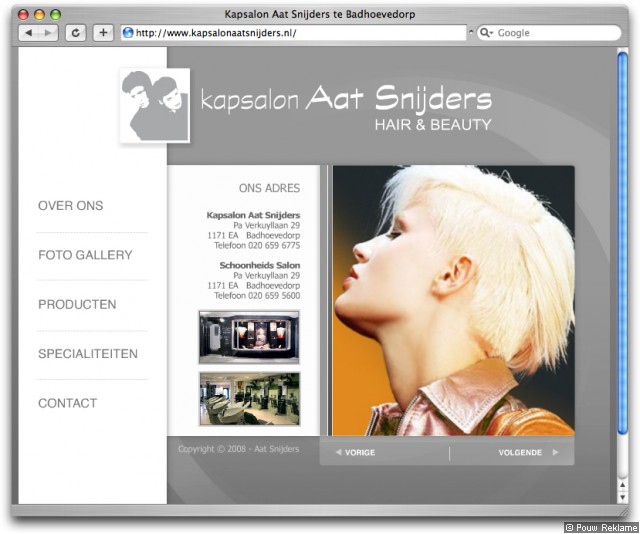Open the storefront window thumbnail photo
Viewport: 640px width, 534px height.
tap(249, 337)
